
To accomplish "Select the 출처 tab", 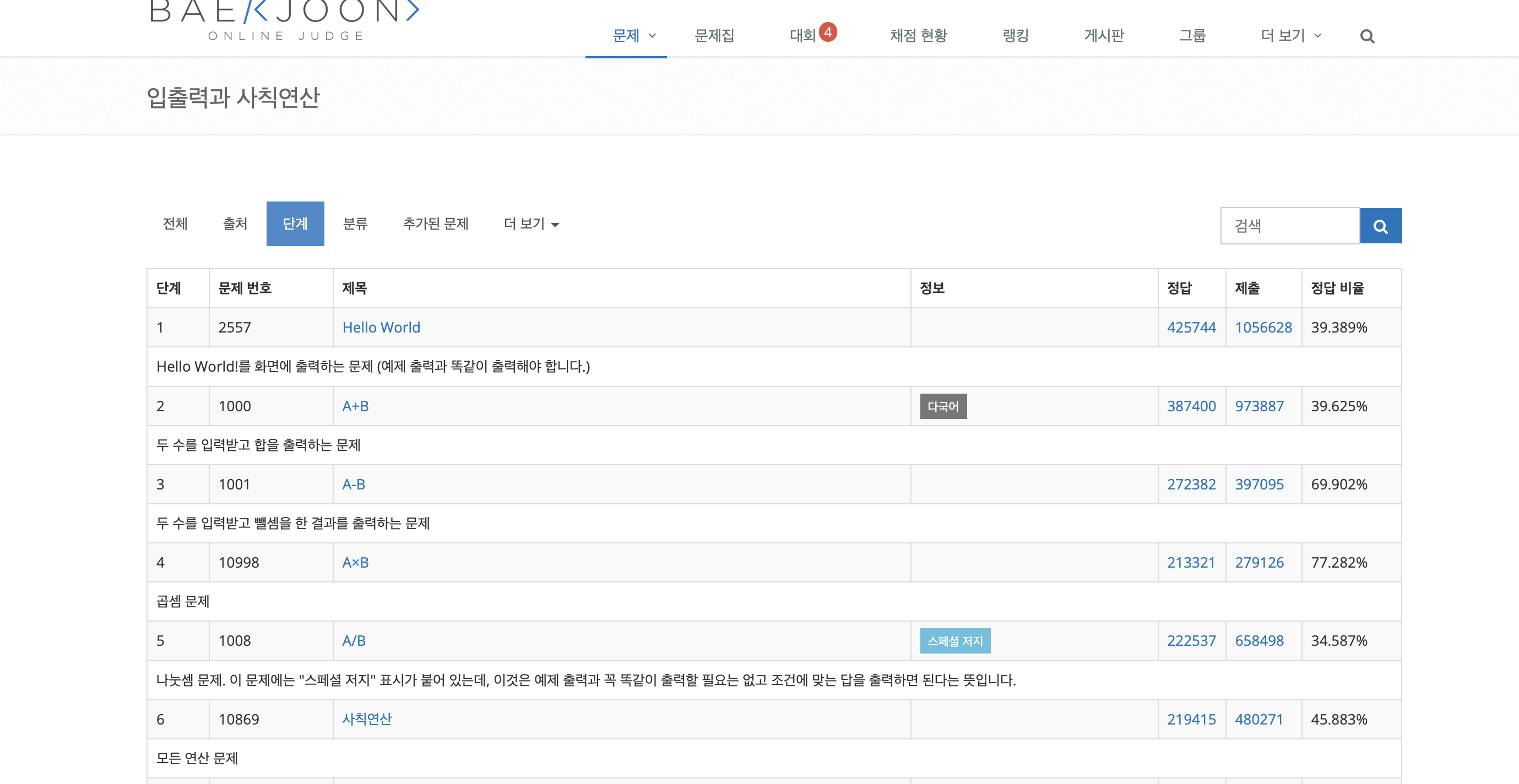I will 235,224.
